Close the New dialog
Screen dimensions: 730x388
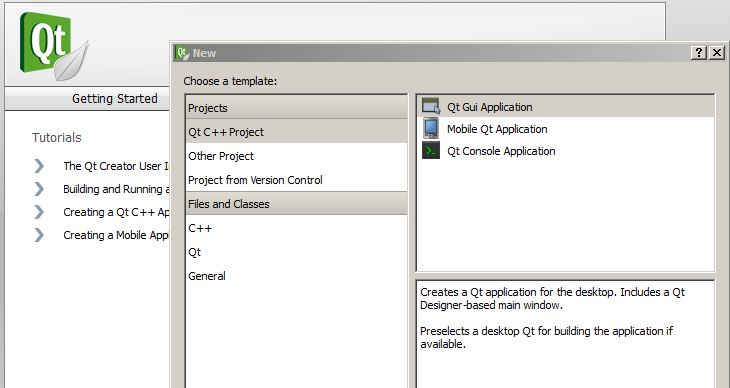(717, 53)
